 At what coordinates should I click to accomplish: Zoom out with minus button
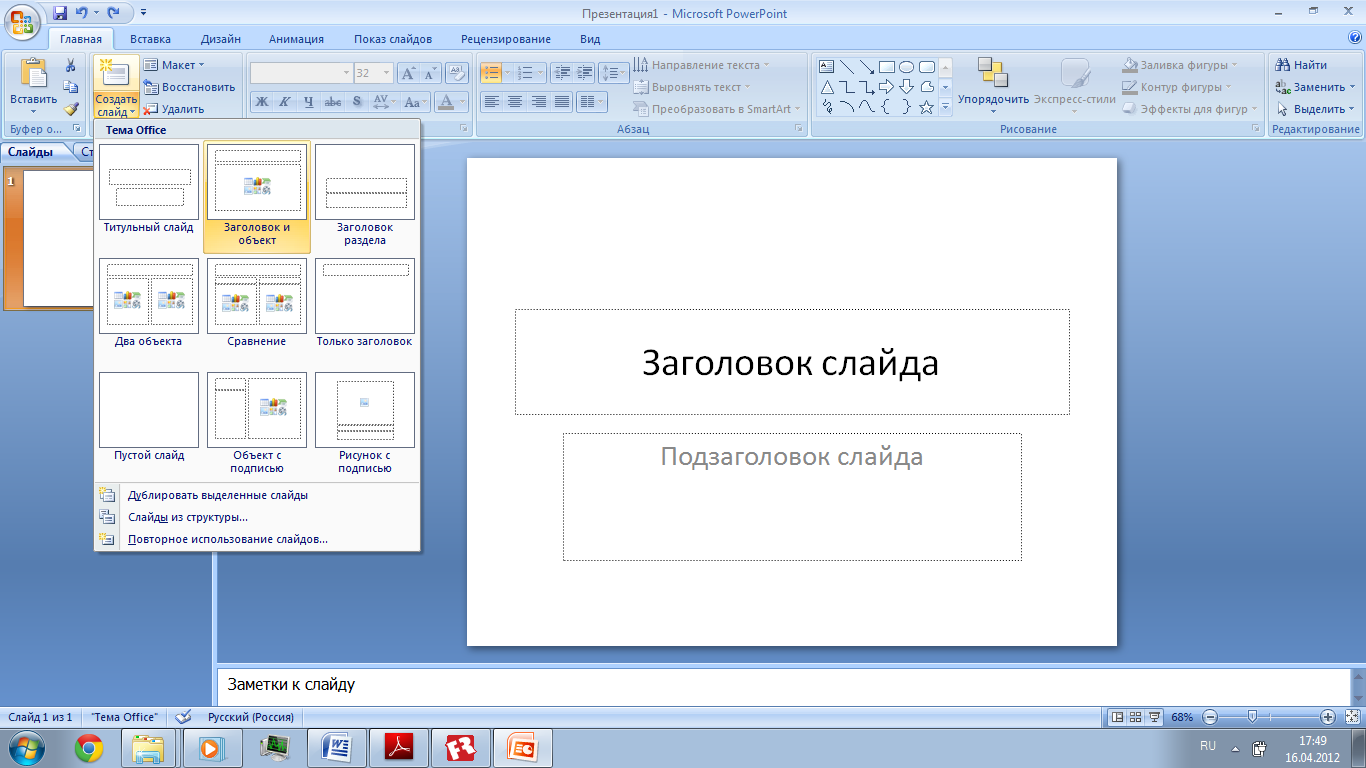pyautogui.click(x=1210, y=717)
